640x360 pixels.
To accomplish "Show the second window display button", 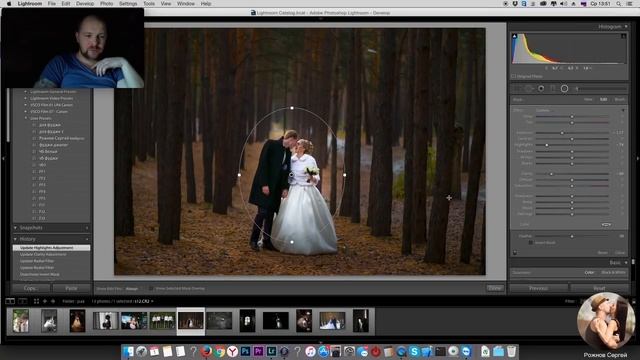I will point(23,301).
